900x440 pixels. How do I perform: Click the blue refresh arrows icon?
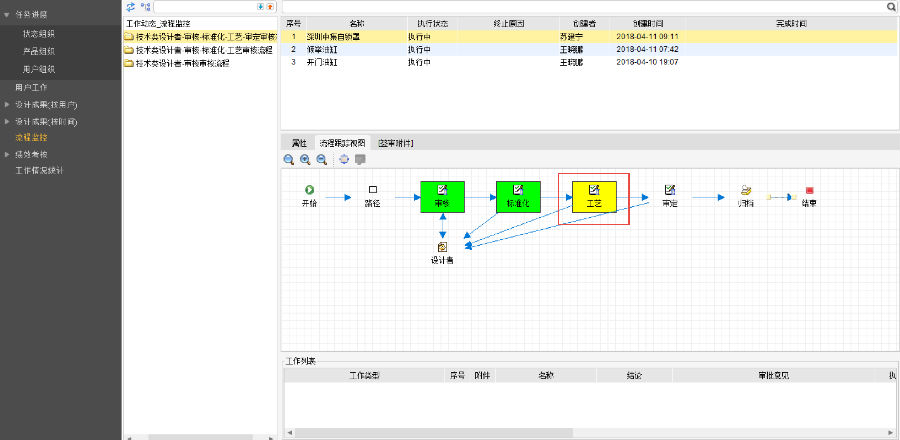pyautogui.click(x=131, y=6)
